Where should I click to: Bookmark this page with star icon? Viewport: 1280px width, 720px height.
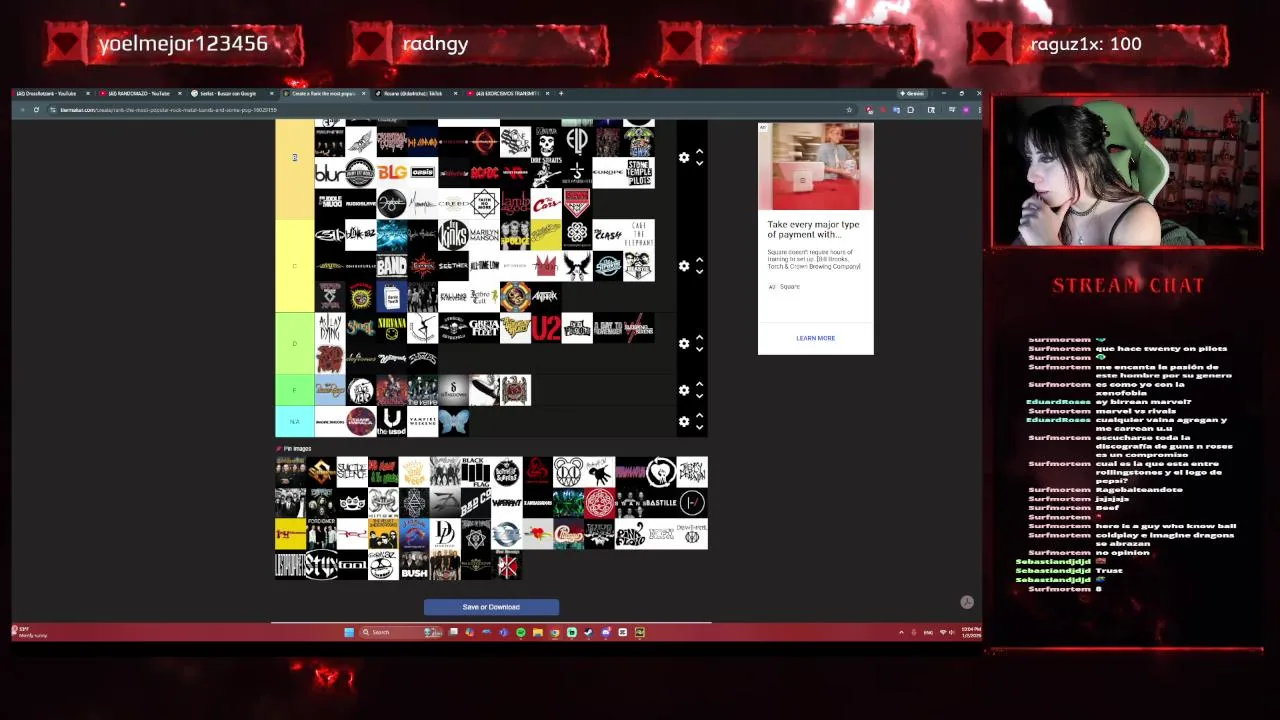tap(849, 110)
